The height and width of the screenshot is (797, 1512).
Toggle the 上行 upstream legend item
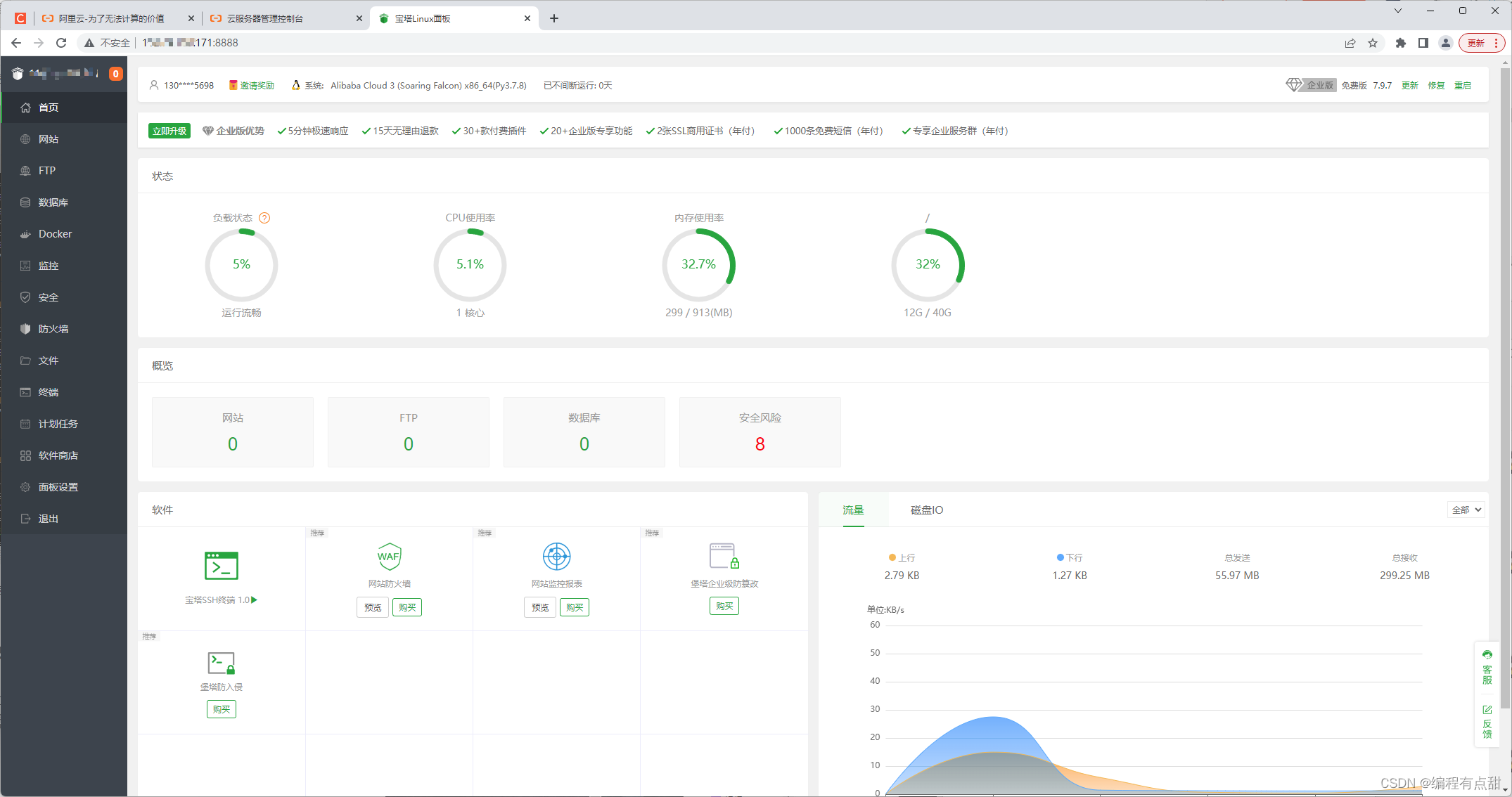coord(902,558)
